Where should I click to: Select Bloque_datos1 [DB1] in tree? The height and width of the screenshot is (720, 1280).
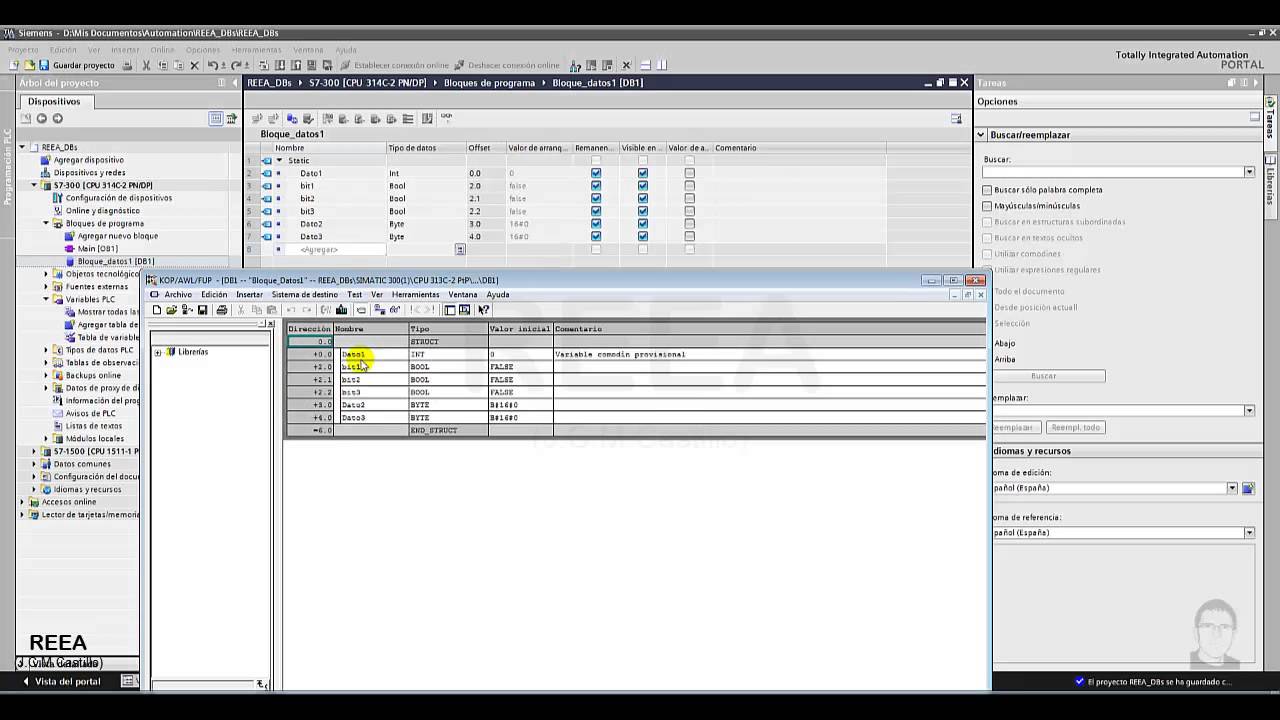coord(115,262)
